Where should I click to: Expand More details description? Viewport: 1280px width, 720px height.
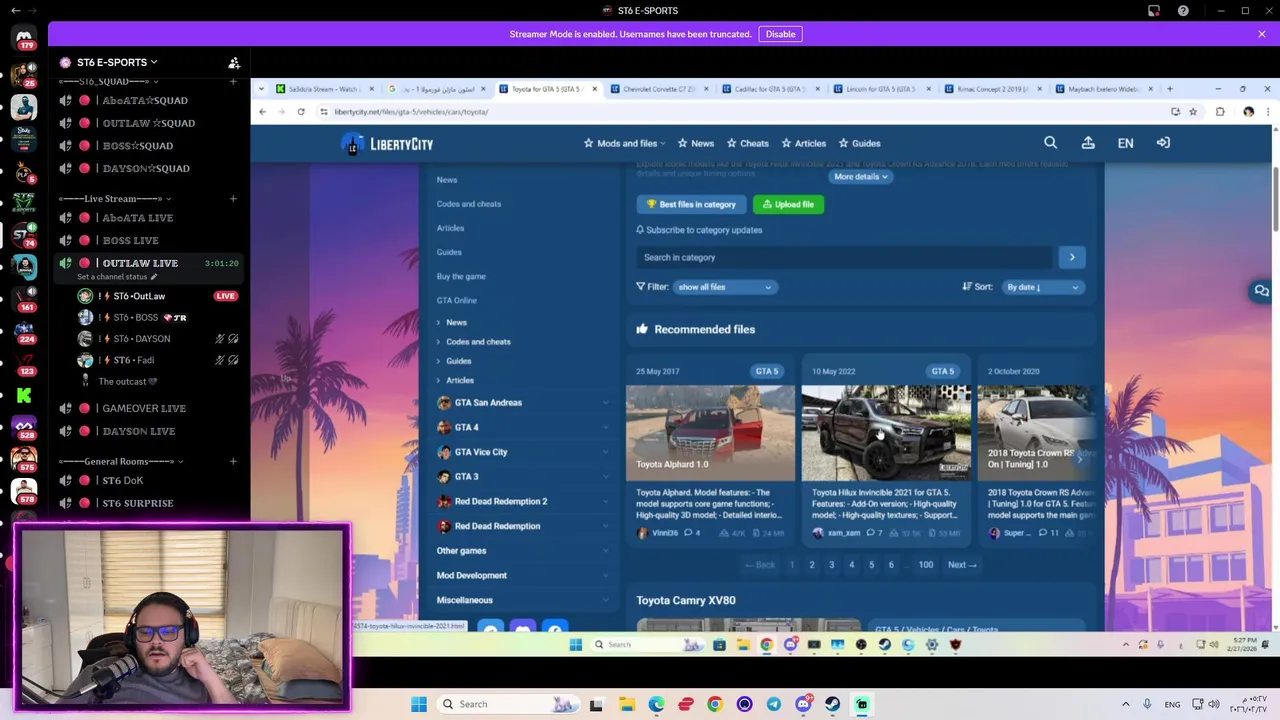860,176
